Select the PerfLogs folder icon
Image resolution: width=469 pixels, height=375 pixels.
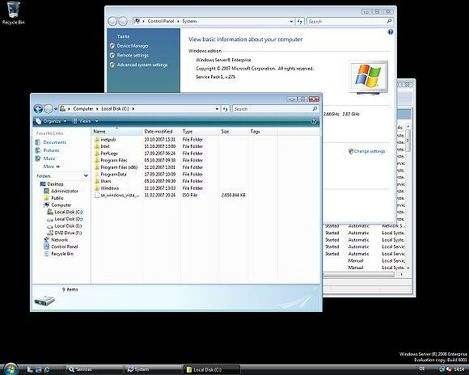coord(97,153)
